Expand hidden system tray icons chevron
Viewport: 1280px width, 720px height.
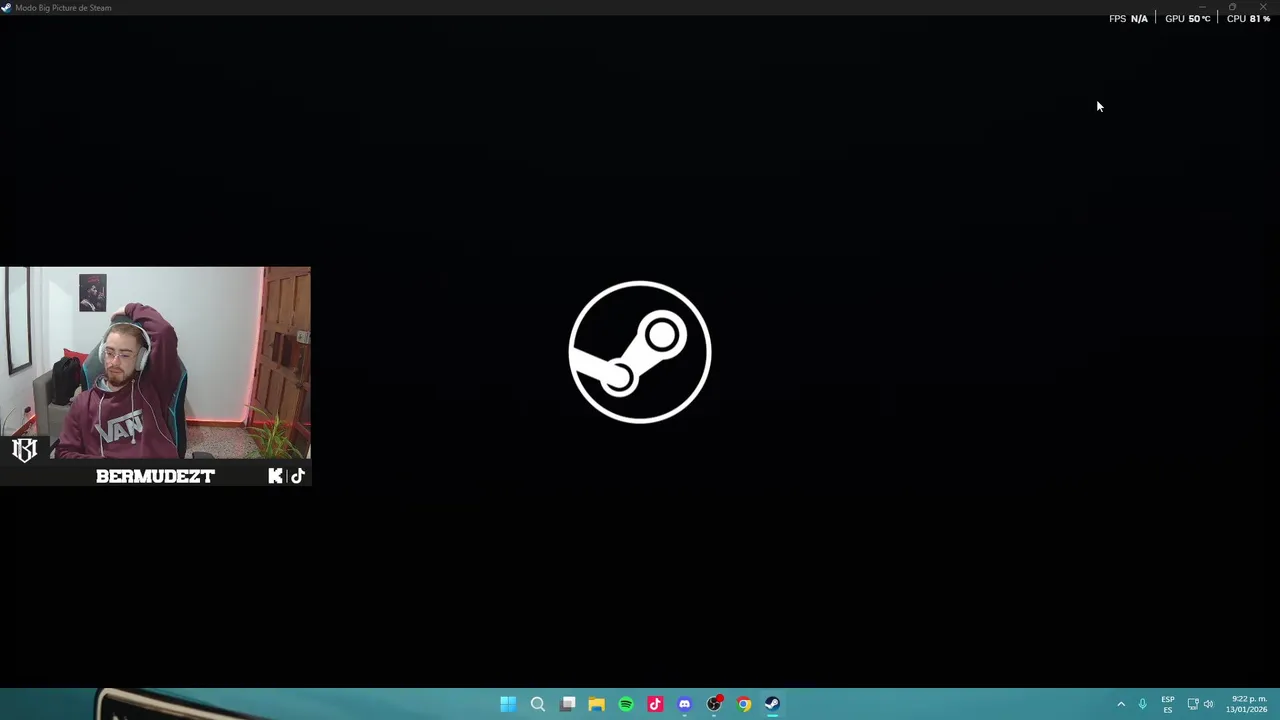click(x=1121, y=704)
